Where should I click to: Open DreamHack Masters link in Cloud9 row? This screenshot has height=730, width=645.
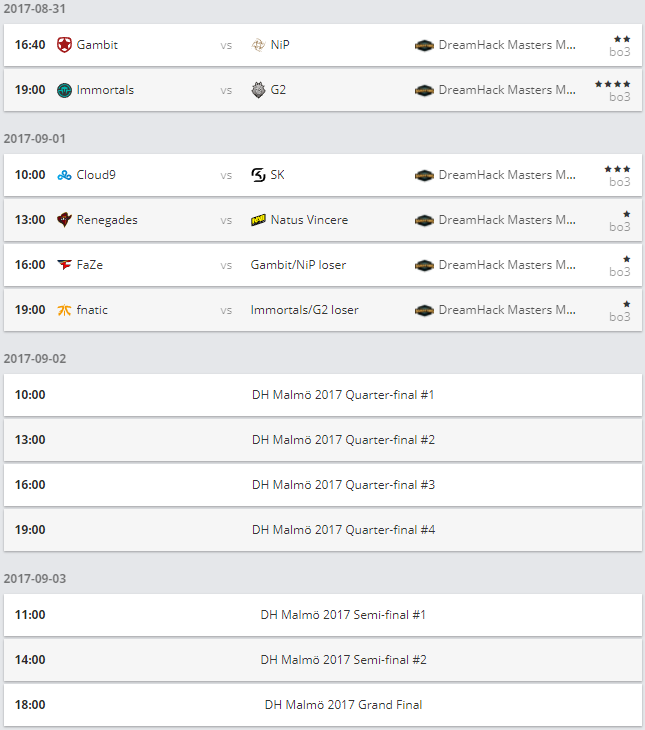(507, 175)
